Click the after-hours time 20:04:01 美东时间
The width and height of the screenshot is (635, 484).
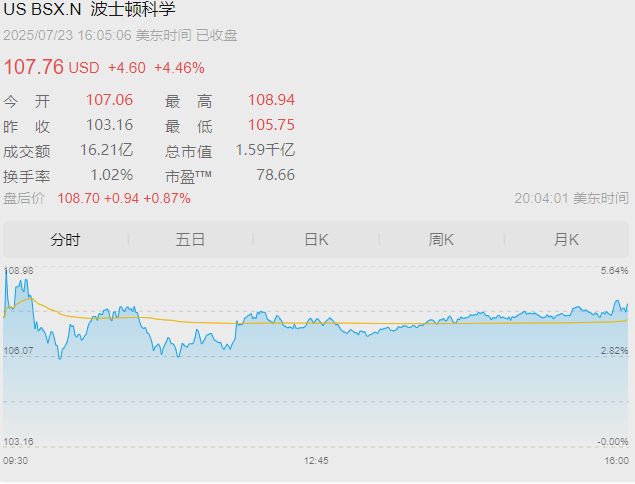[x=571, y=198]
